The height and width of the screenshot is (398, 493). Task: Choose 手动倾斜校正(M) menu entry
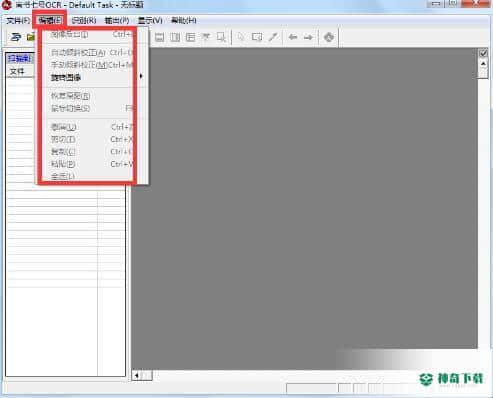93,65
